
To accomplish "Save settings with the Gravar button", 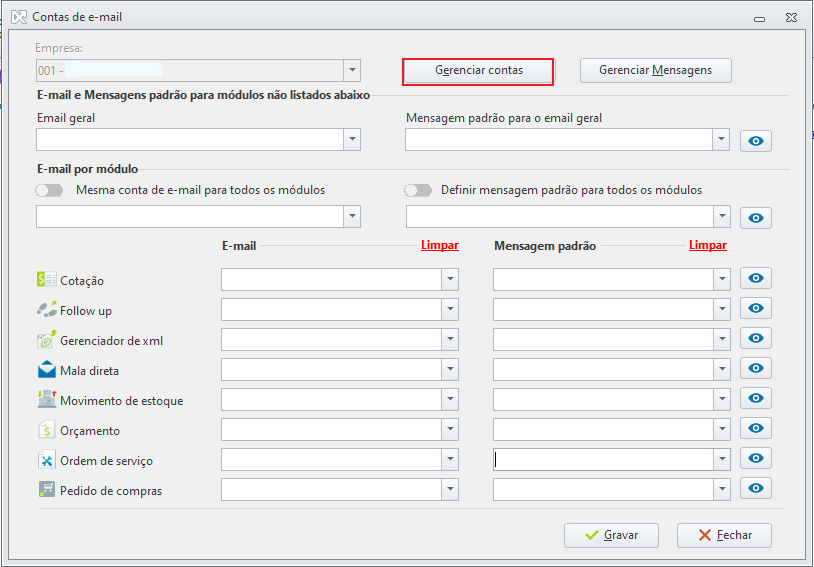I will pyautogui.click(x=610, y=535).
